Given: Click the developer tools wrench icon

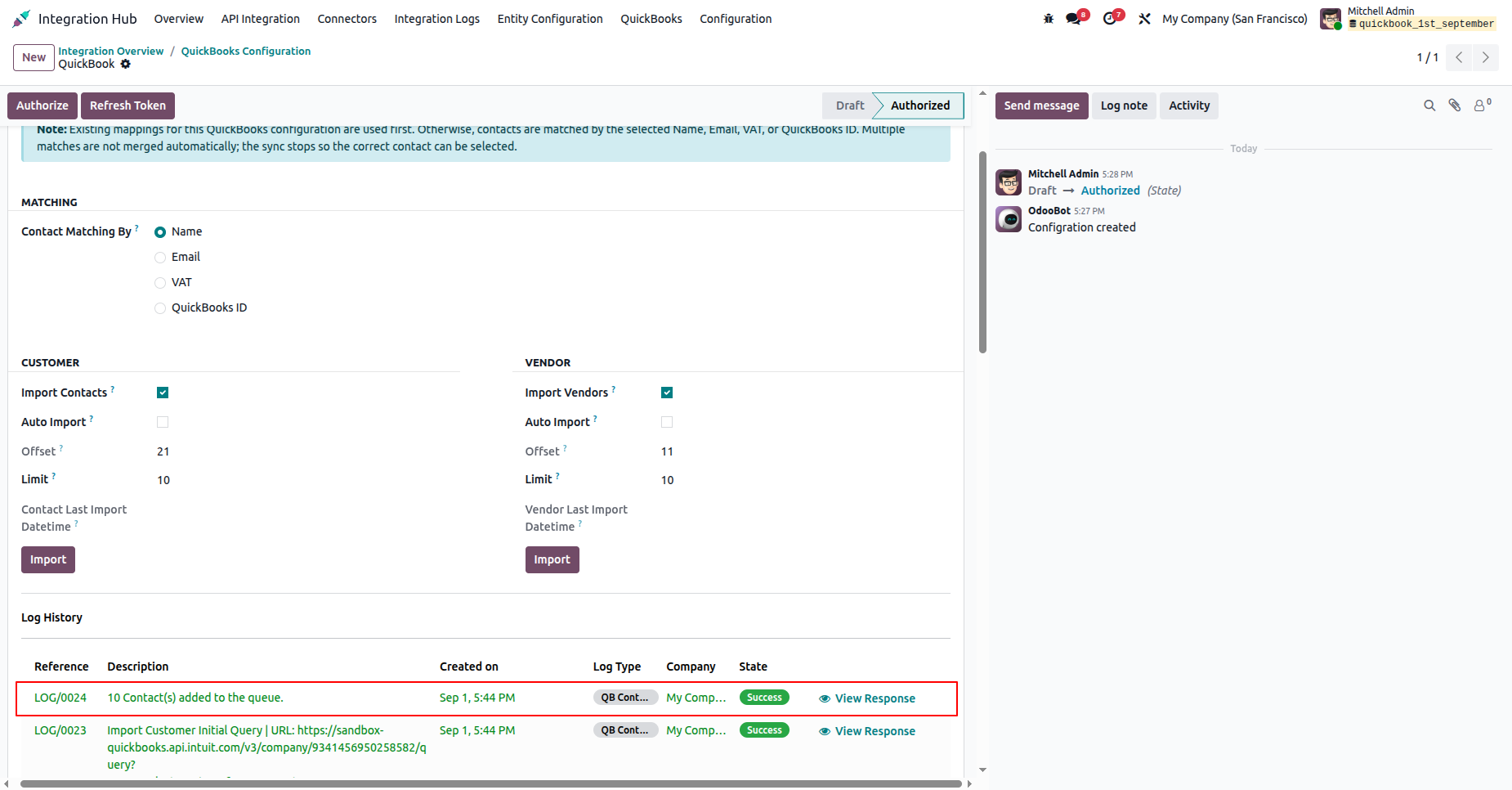Looking at the screenshot, I should (1144, 19).
